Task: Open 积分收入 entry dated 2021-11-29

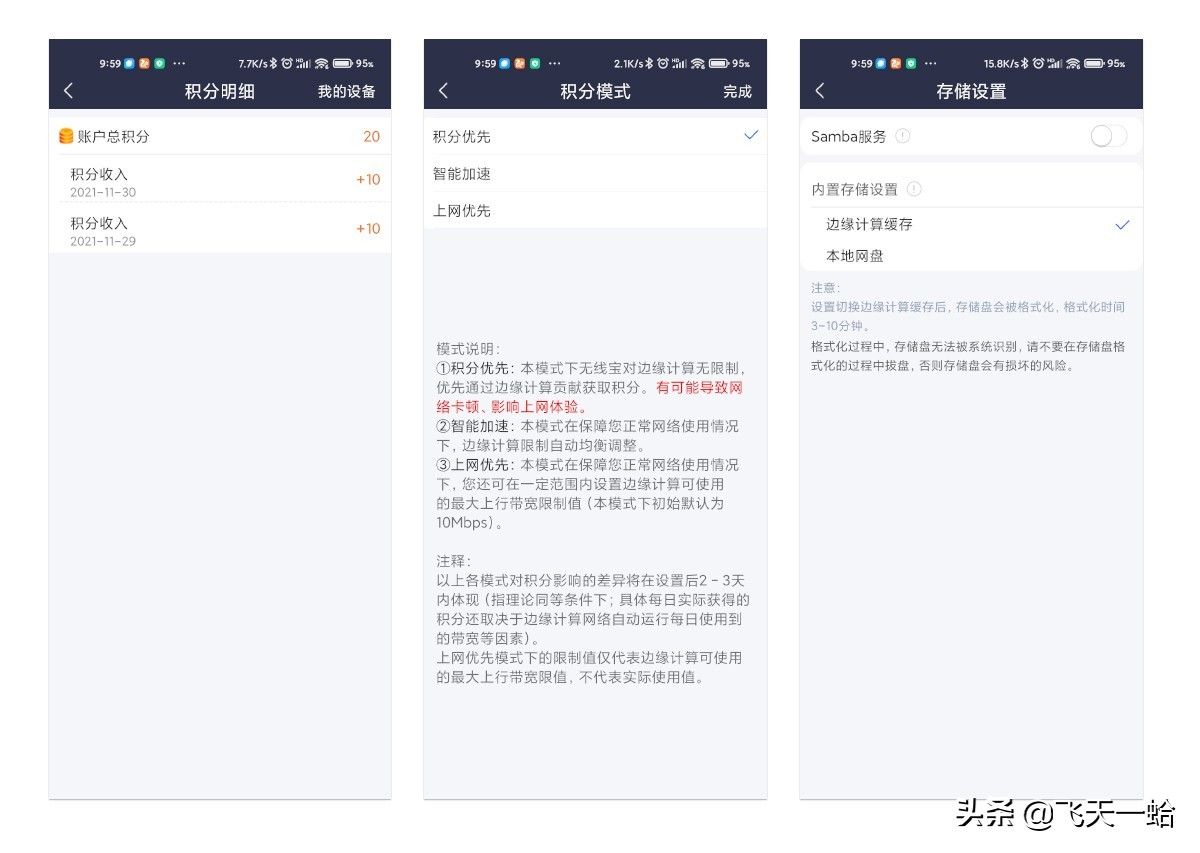Action: pos(220,230)
